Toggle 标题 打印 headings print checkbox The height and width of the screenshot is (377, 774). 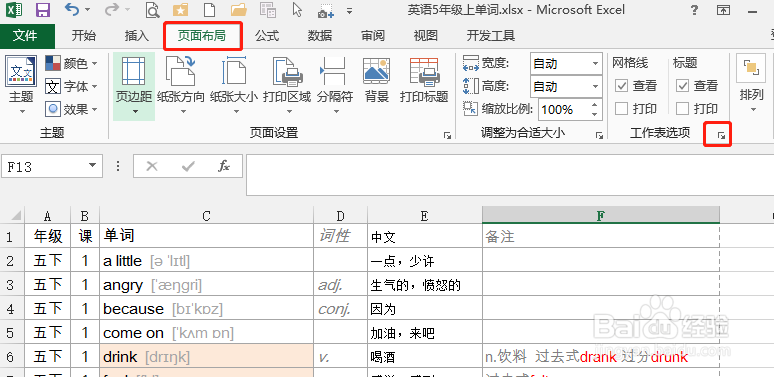682,109
